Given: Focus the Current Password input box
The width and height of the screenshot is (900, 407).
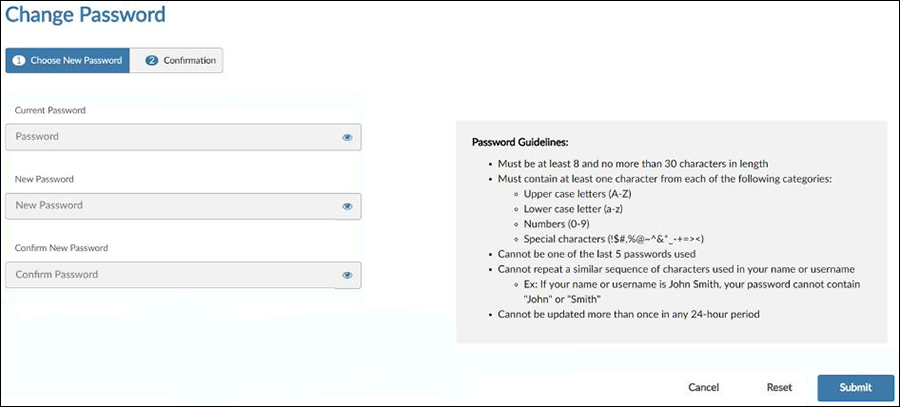Looking at the screenshot, I should 183,137.
